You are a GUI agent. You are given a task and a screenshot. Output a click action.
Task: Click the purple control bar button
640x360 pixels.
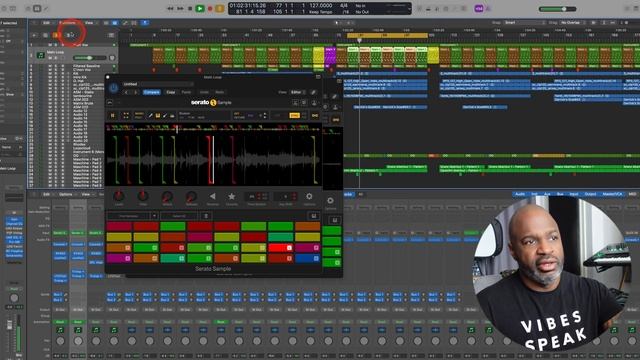coord(479,9)
